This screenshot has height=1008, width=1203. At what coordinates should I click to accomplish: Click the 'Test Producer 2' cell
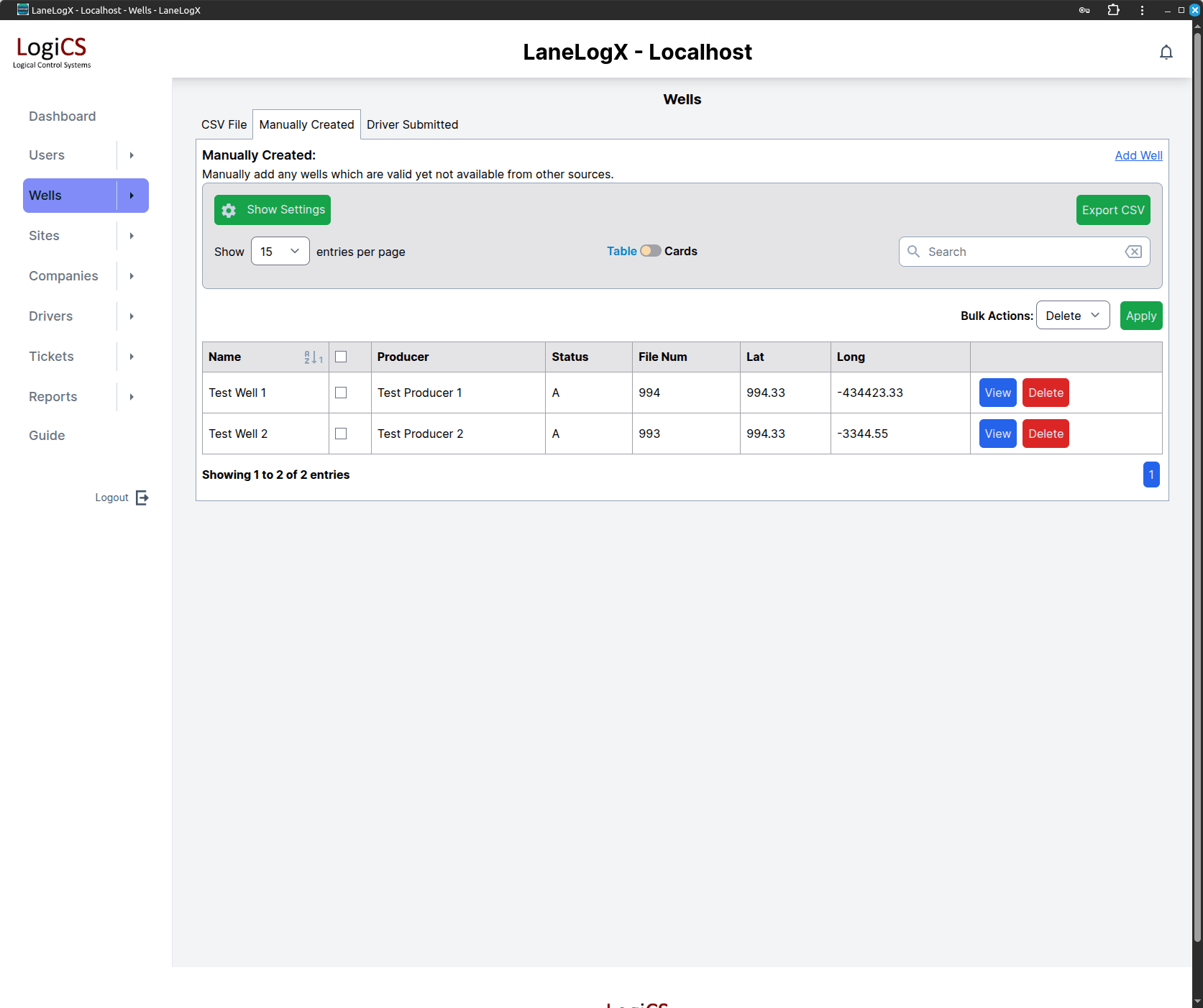point(458,434)
